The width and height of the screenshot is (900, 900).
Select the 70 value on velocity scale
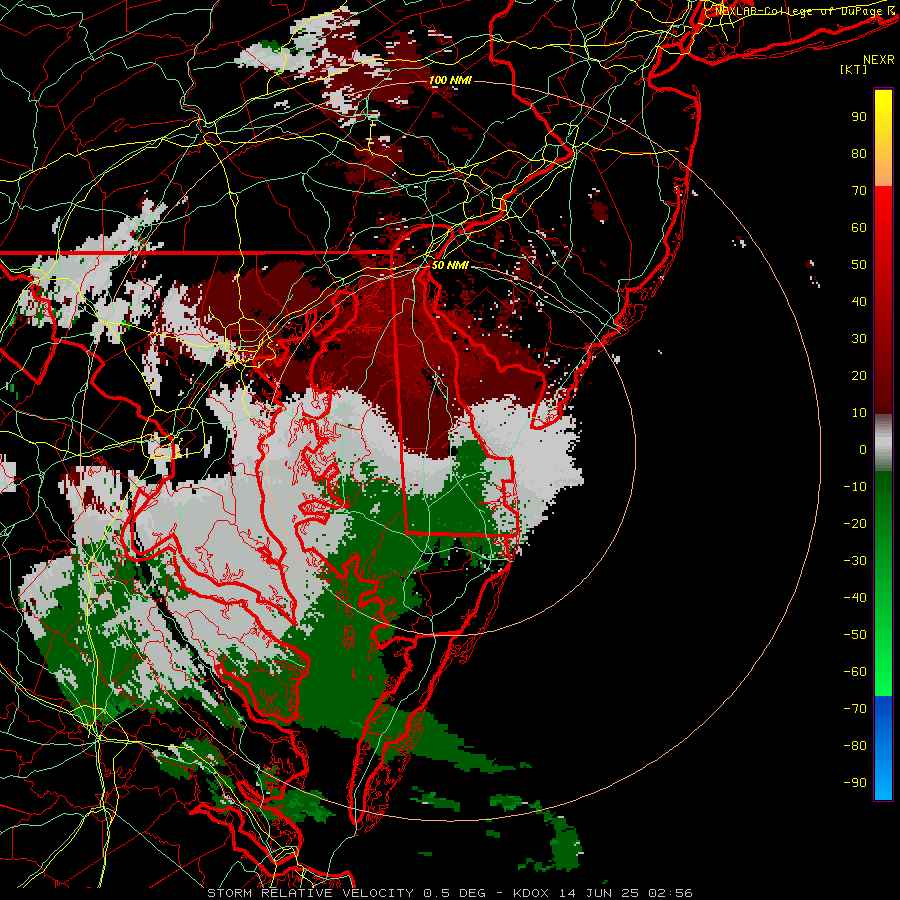coord(859,191)
